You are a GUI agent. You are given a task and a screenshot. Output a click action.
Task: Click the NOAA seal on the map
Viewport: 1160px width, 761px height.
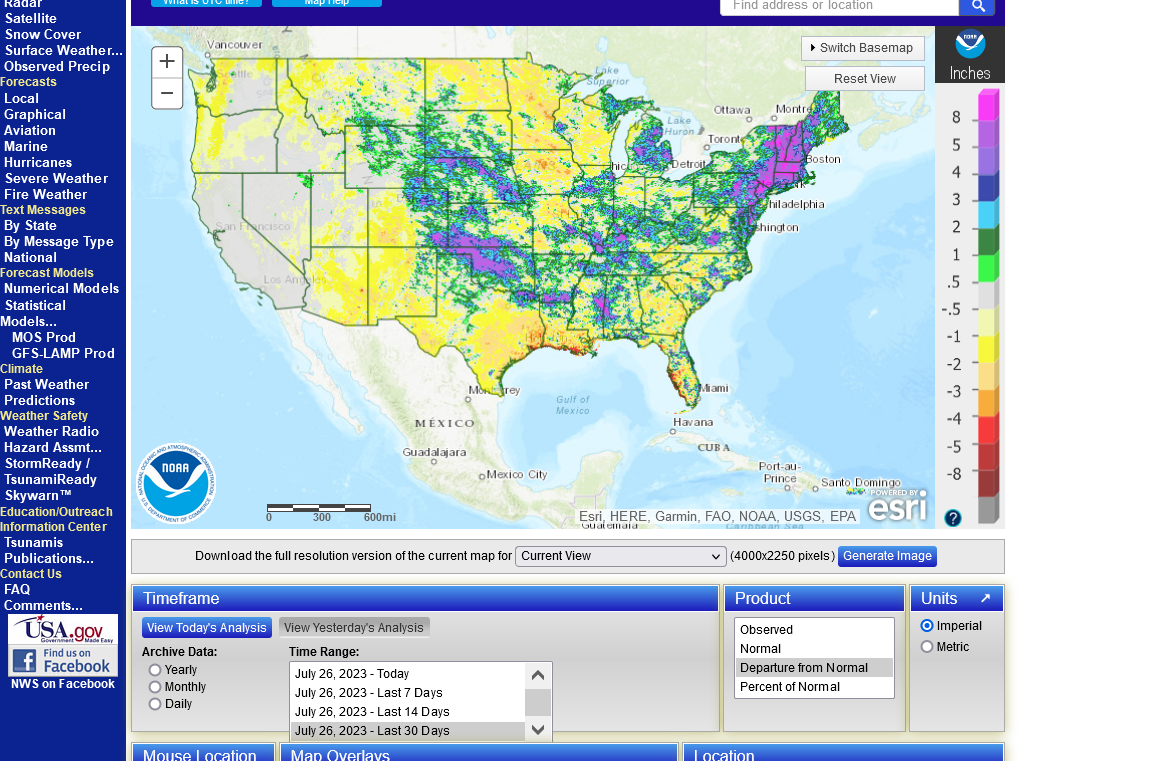pyautogui.click(x=176, y=483)
